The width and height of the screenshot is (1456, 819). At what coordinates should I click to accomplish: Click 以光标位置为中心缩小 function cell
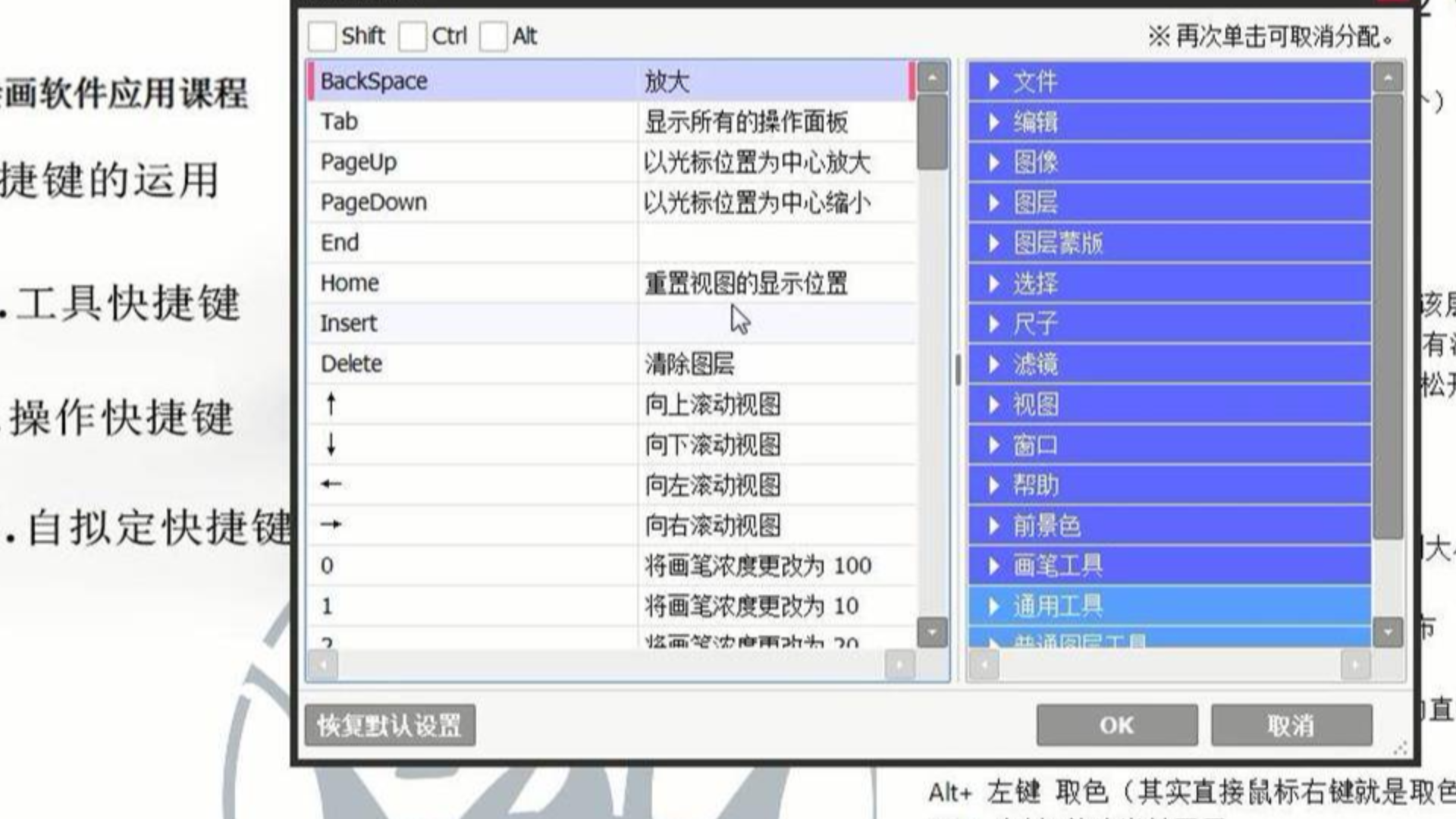pos(778,202)
